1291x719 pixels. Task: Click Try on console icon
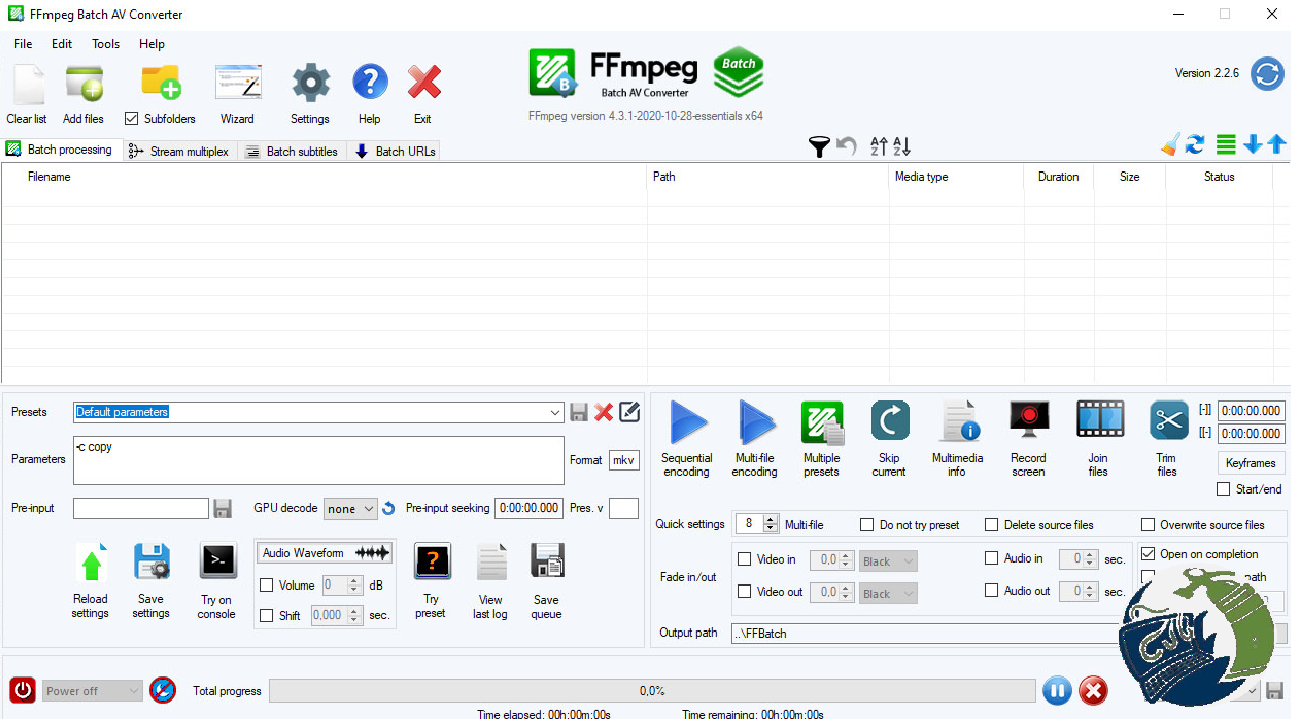click(218, 561)
